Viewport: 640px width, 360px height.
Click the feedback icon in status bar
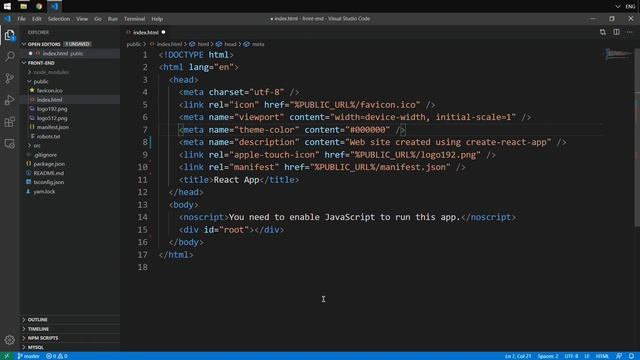coord(619,356)
